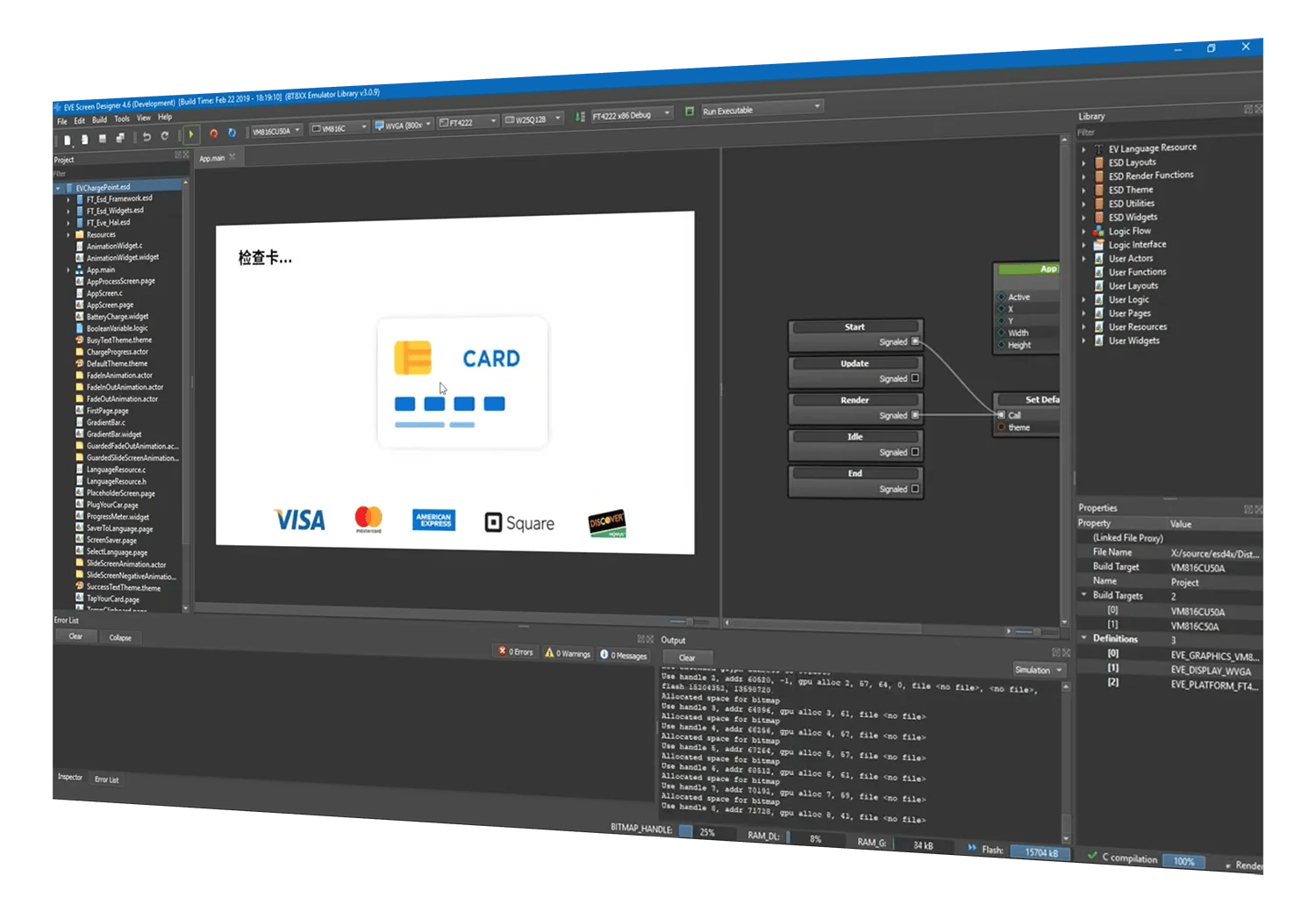Click the User Pages icon in Library
Image resolution: width=1316 pixels, height=912 pixels.
[1098, 313]
